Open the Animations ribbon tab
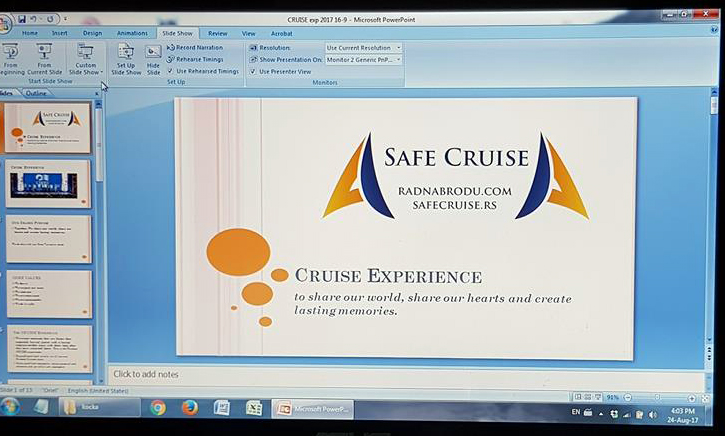725x436 pixels. coord(132,33)
